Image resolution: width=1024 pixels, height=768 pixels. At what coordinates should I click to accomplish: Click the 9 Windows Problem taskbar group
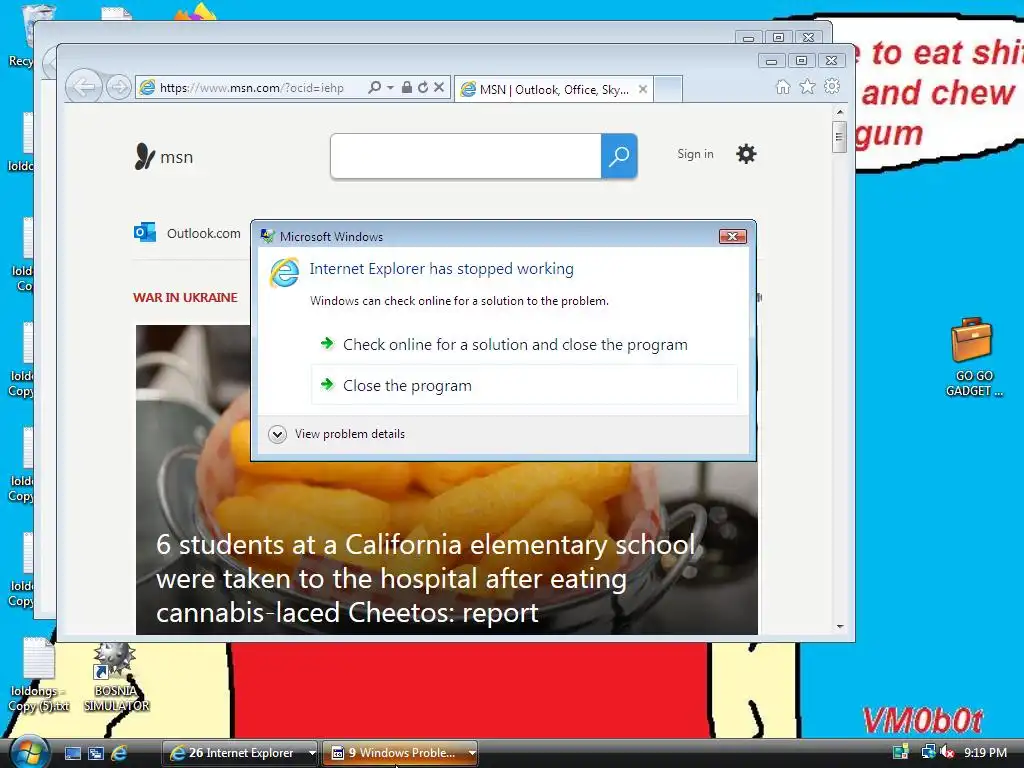[395, 753]
